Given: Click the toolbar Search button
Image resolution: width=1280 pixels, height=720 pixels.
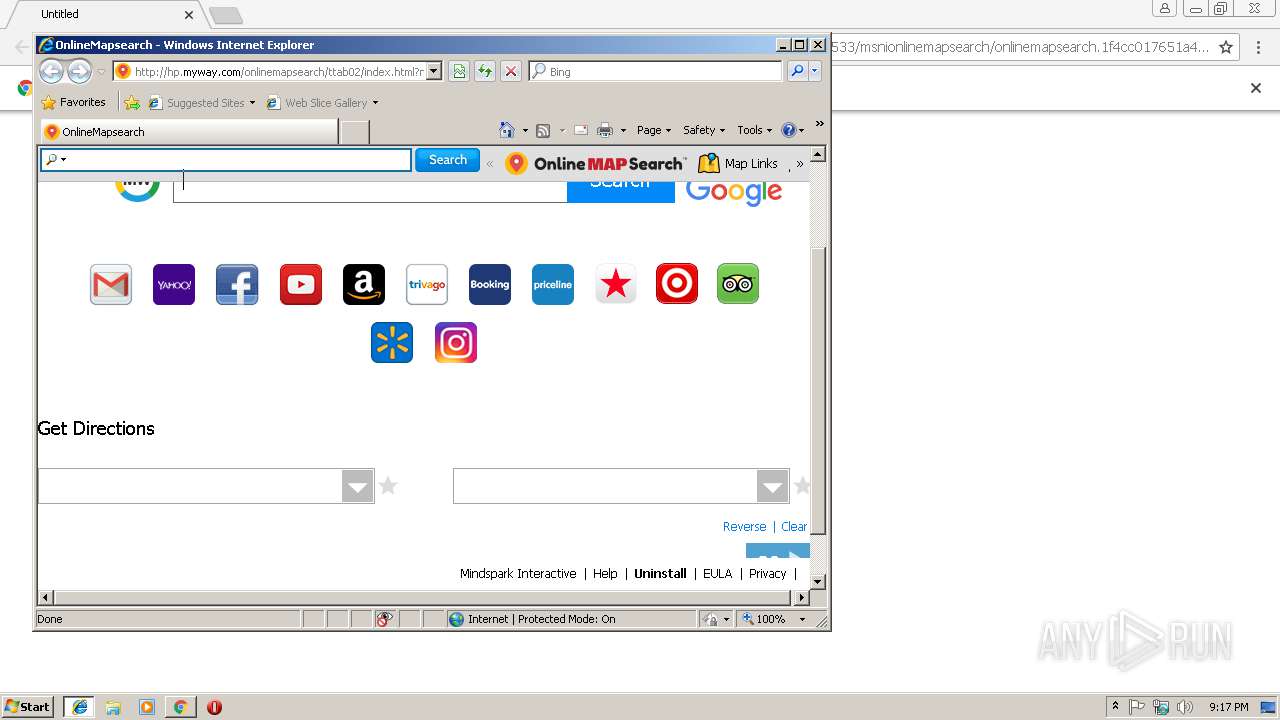Looking at the screenshot, I should click(x=448, y=160).
